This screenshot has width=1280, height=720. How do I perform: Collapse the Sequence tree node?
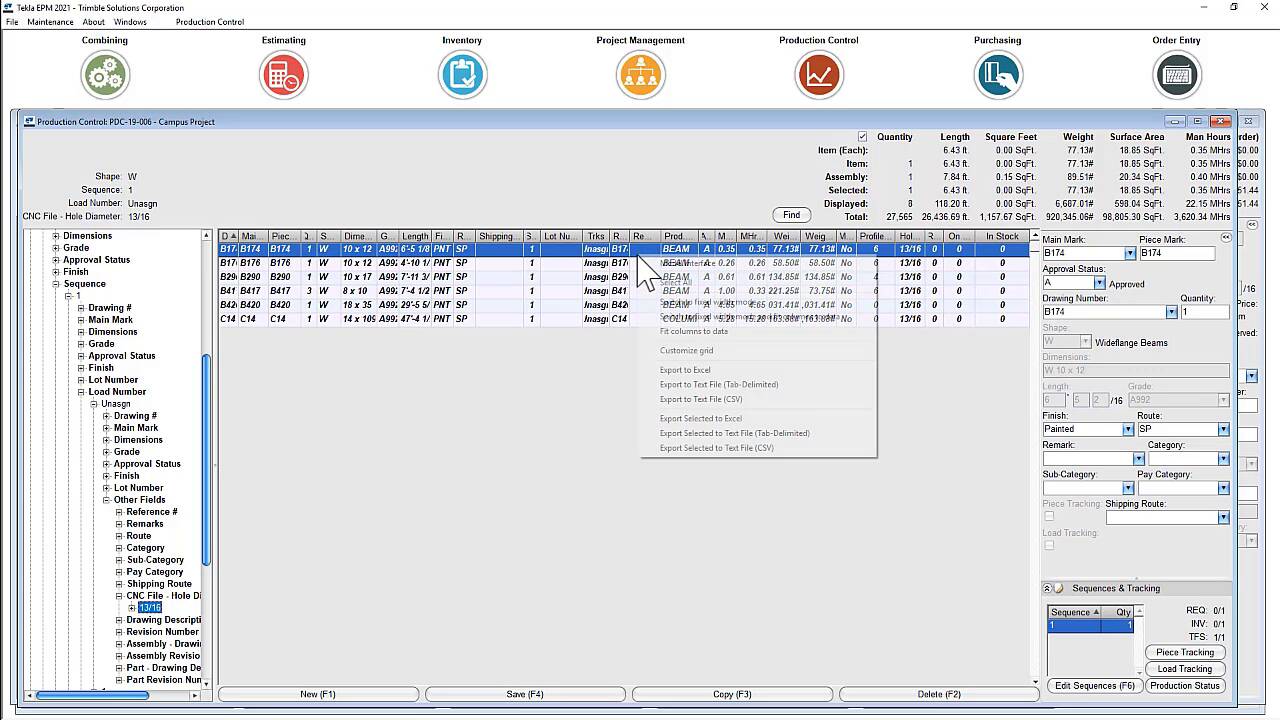57,284
